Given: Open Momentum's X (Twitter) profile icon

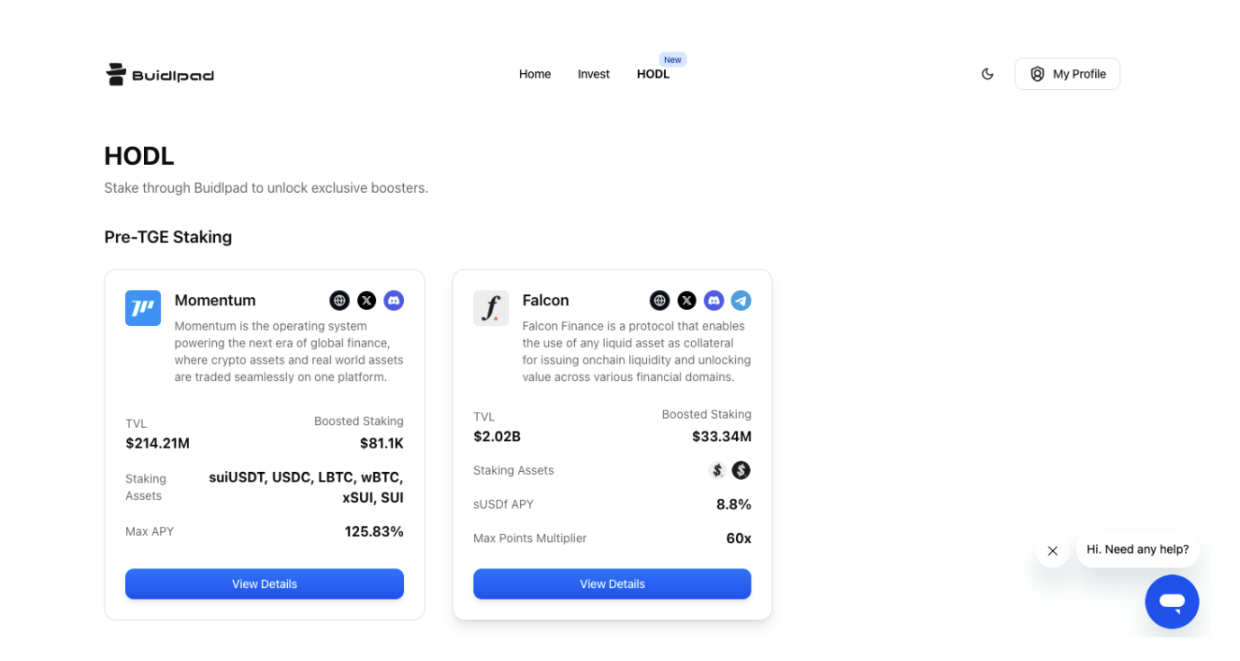Looking at the screenshot, I should [x=367, y=300].
